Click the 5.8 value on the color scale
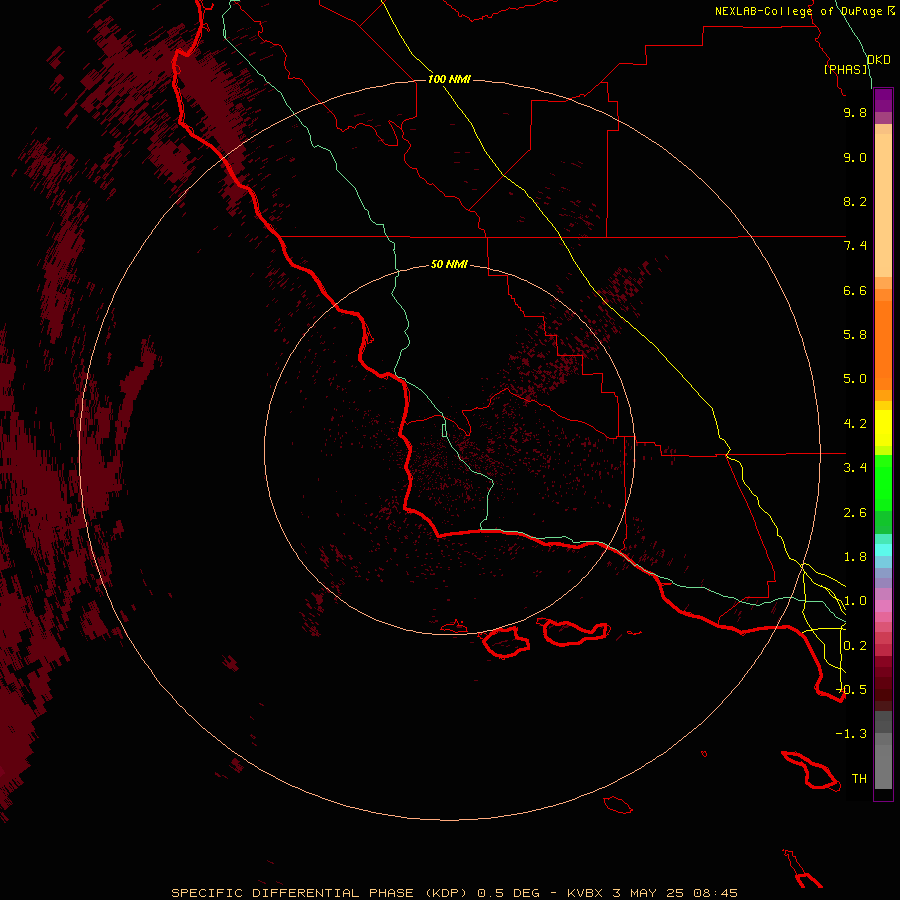The width and height of the screenshot is (900, 900). (855, 335)
